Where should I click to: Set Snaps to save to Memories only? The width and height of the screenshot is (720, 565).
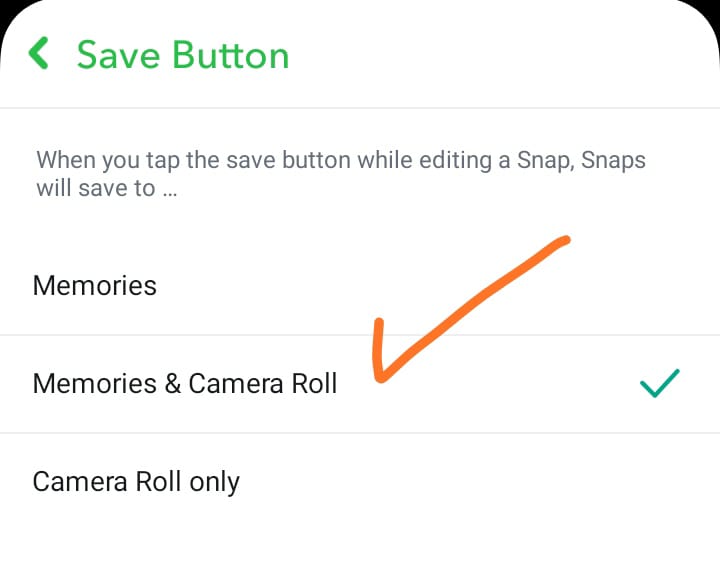360,286
